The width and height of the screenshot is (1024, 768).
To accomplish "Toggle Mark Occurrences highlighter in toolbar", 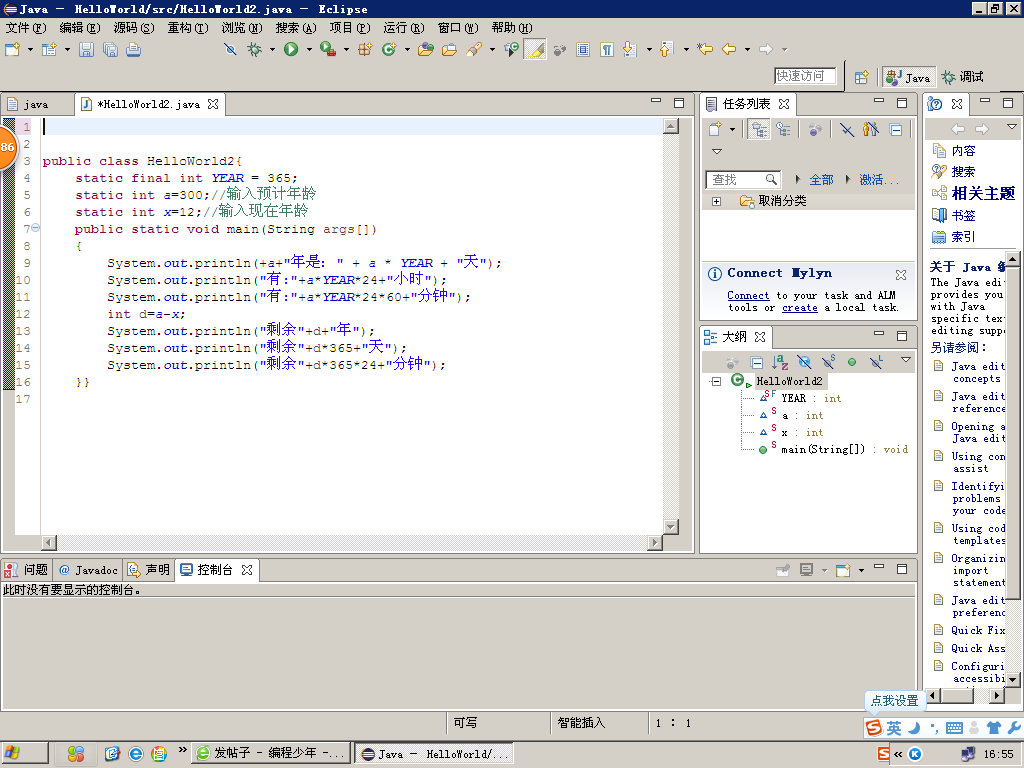I will [x=535, y=49].
